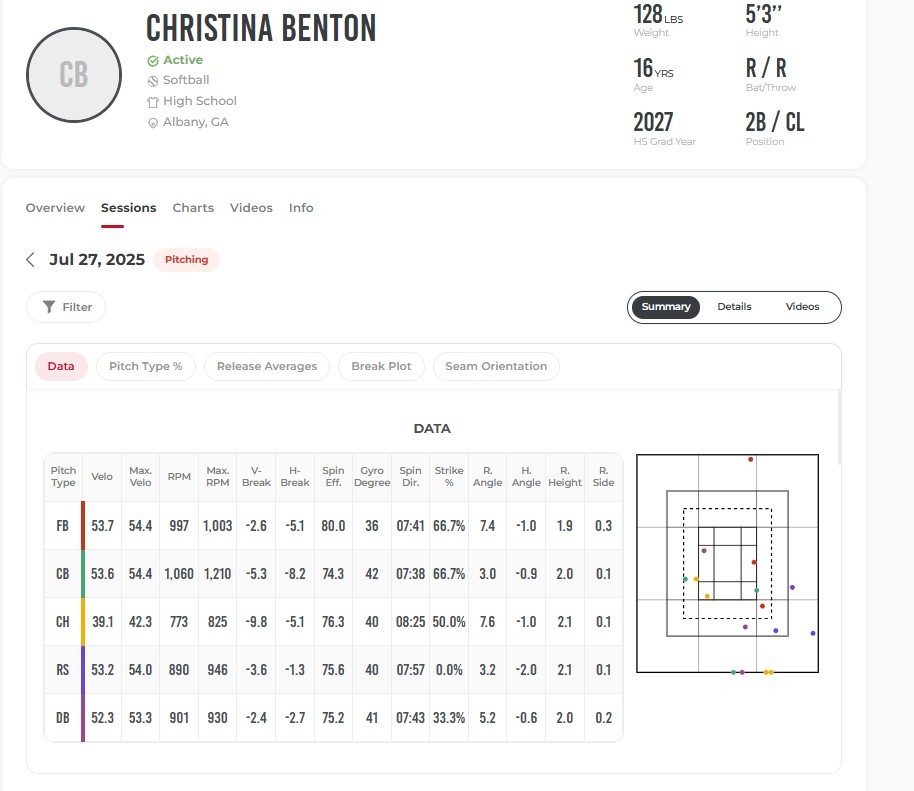Click the red FB pitch color bar
The image size is (914, 791).
83,526
